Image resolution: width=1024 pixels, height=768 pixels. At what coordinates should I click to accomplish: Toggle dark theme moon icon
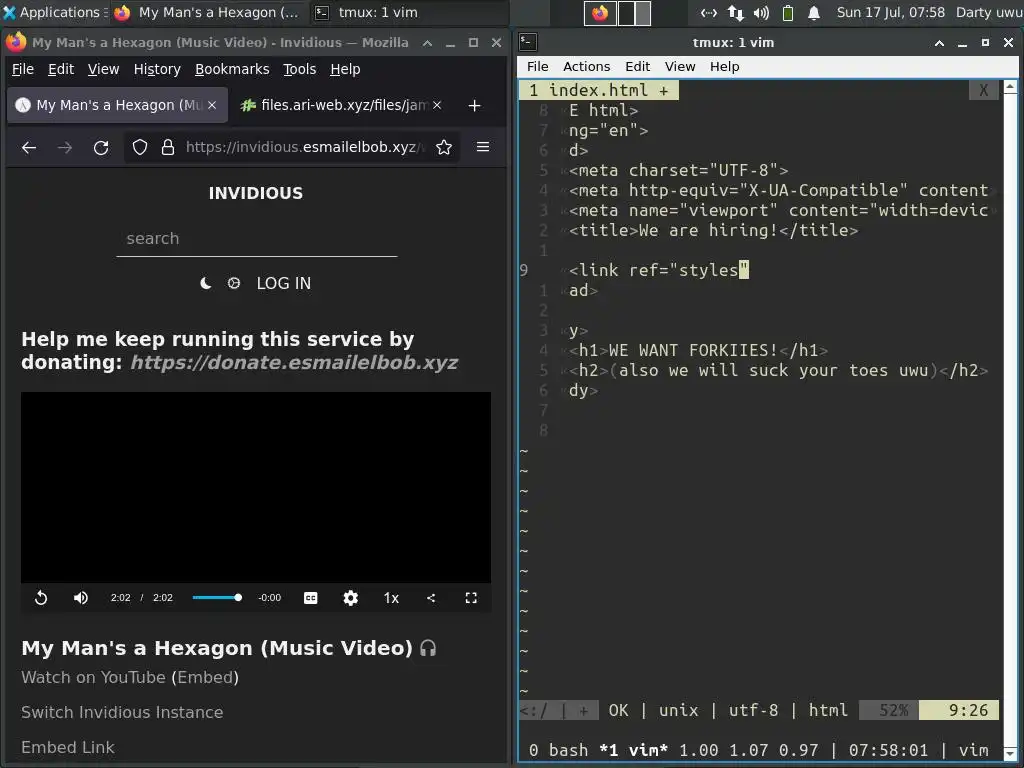pyautogui.click(x=205, y=283)
